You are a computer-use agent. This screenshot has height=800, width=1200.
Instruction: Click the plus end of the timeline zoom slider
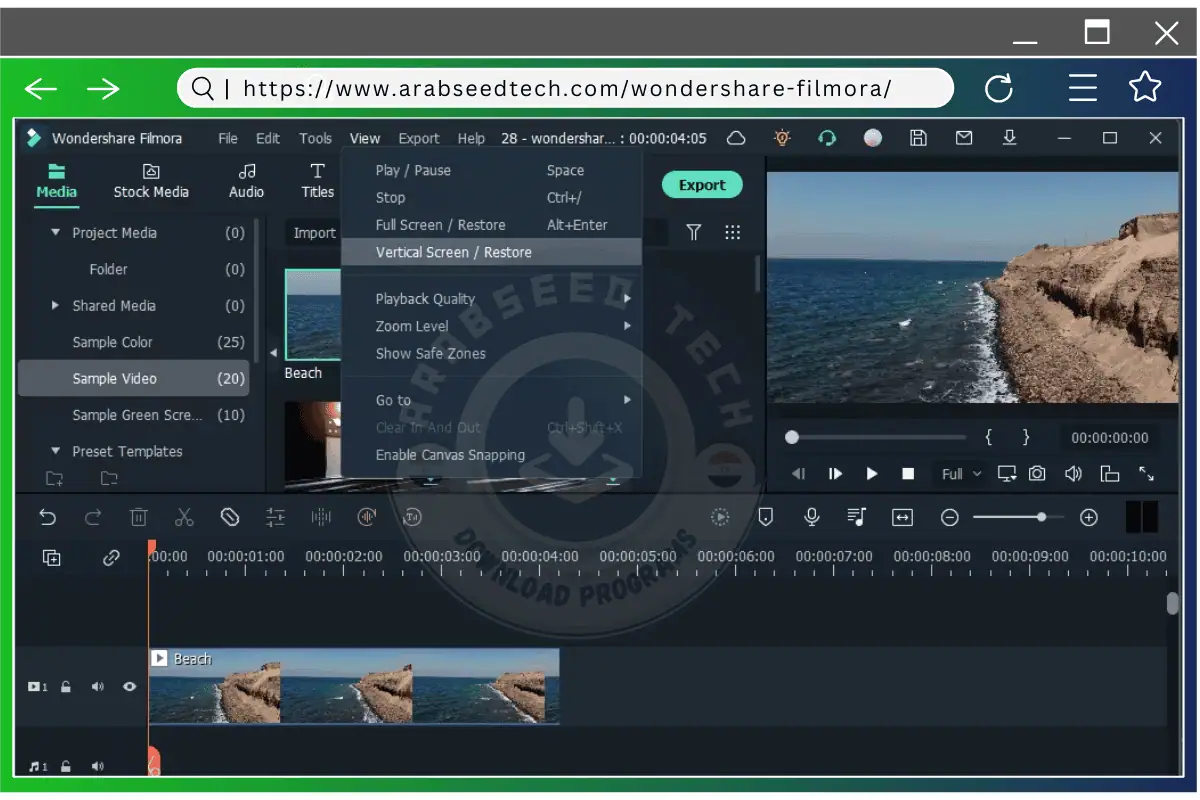[1089, 517]
